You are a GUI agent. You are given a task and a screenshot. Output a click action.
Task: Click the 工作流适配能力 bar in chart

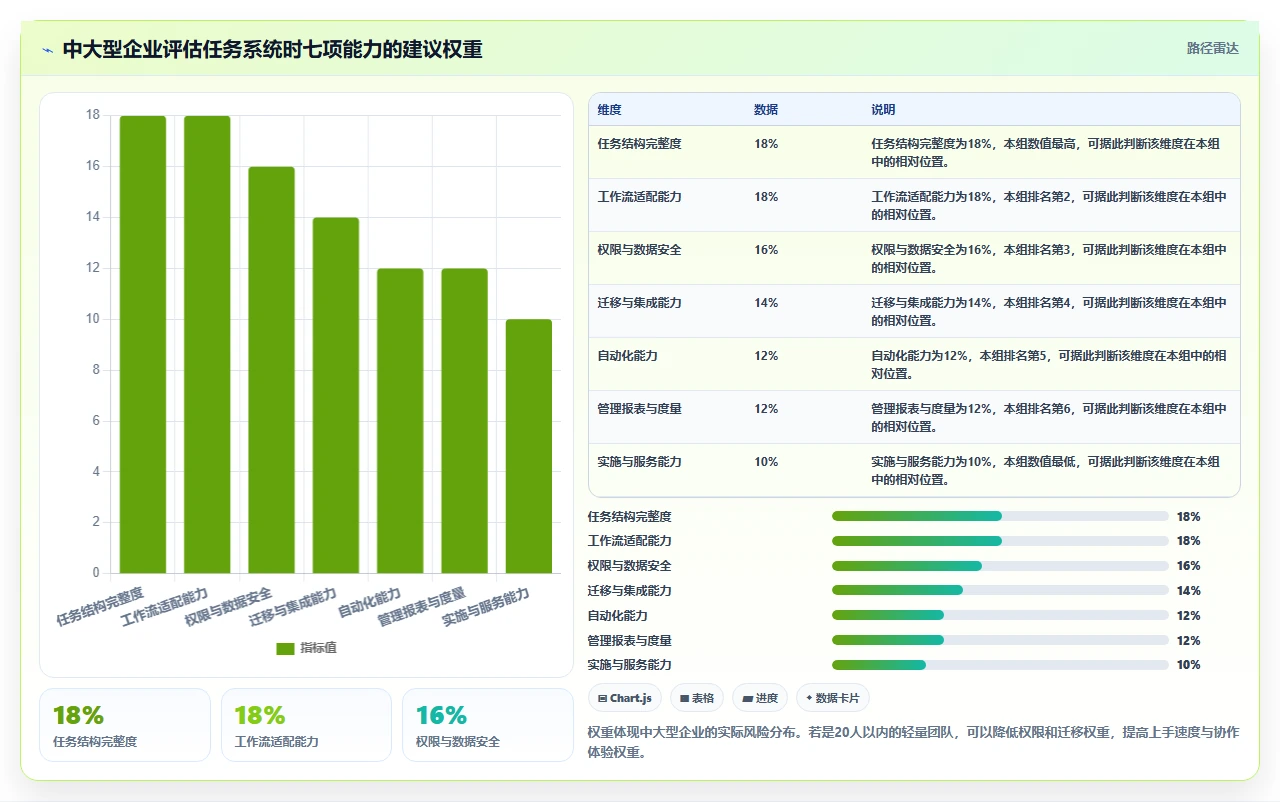click(207, 344)
